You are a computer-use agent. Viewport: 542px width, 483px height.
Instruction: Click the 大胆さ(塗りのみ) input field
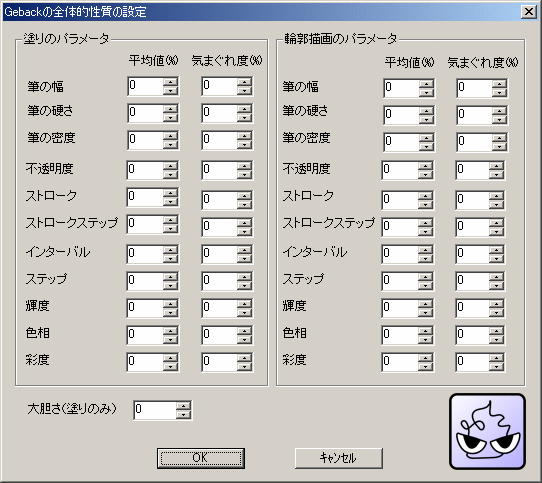tap(155, 410)
